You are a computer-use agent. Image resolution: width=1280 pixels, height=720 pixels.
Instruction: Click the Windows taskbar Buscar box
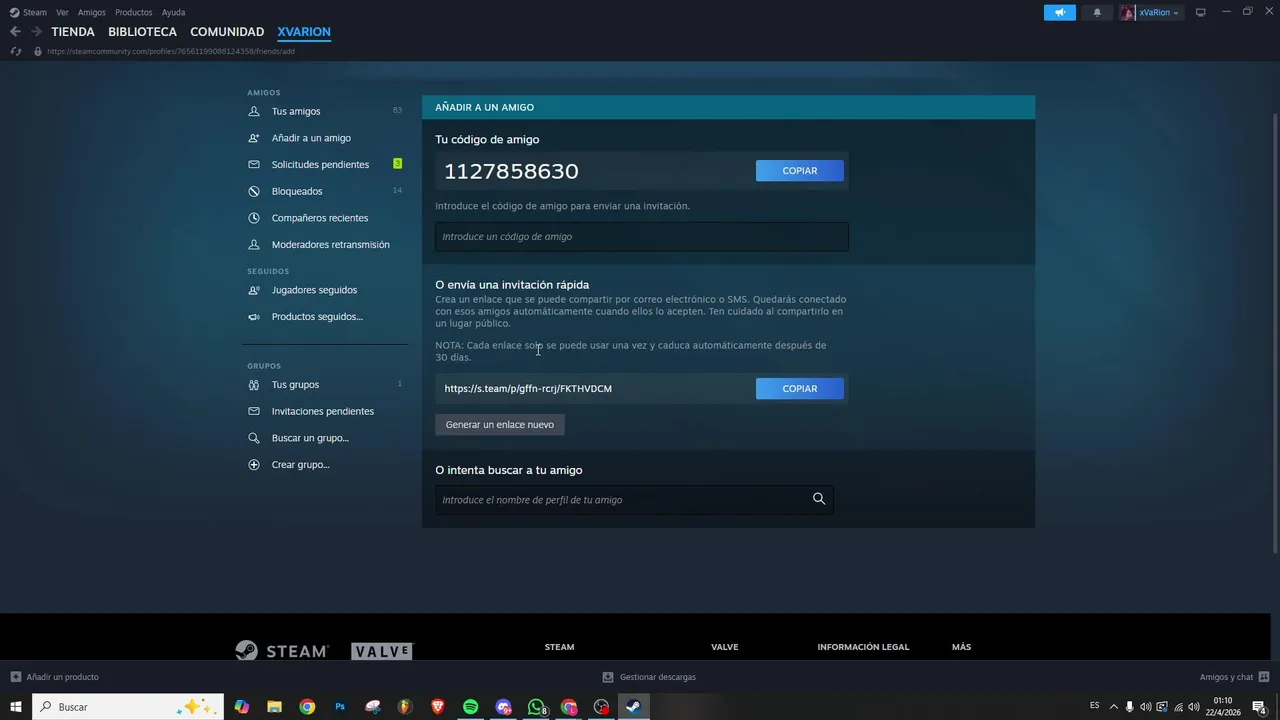128,707
